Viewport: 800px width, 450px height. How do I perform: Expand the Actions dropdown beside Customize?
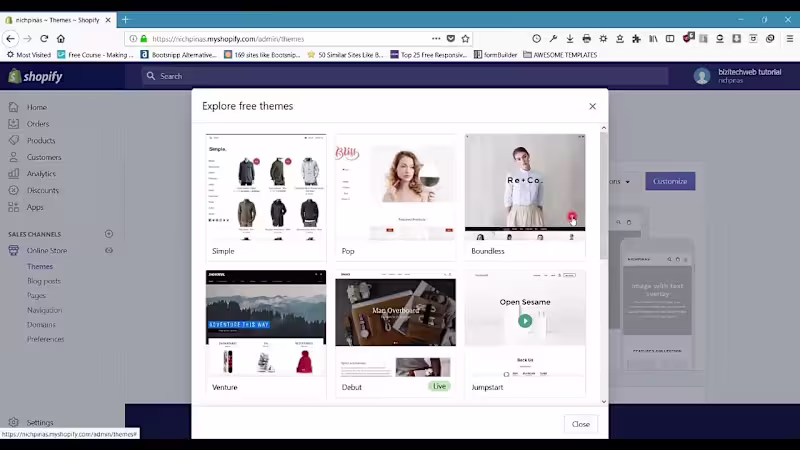point(619,182)
